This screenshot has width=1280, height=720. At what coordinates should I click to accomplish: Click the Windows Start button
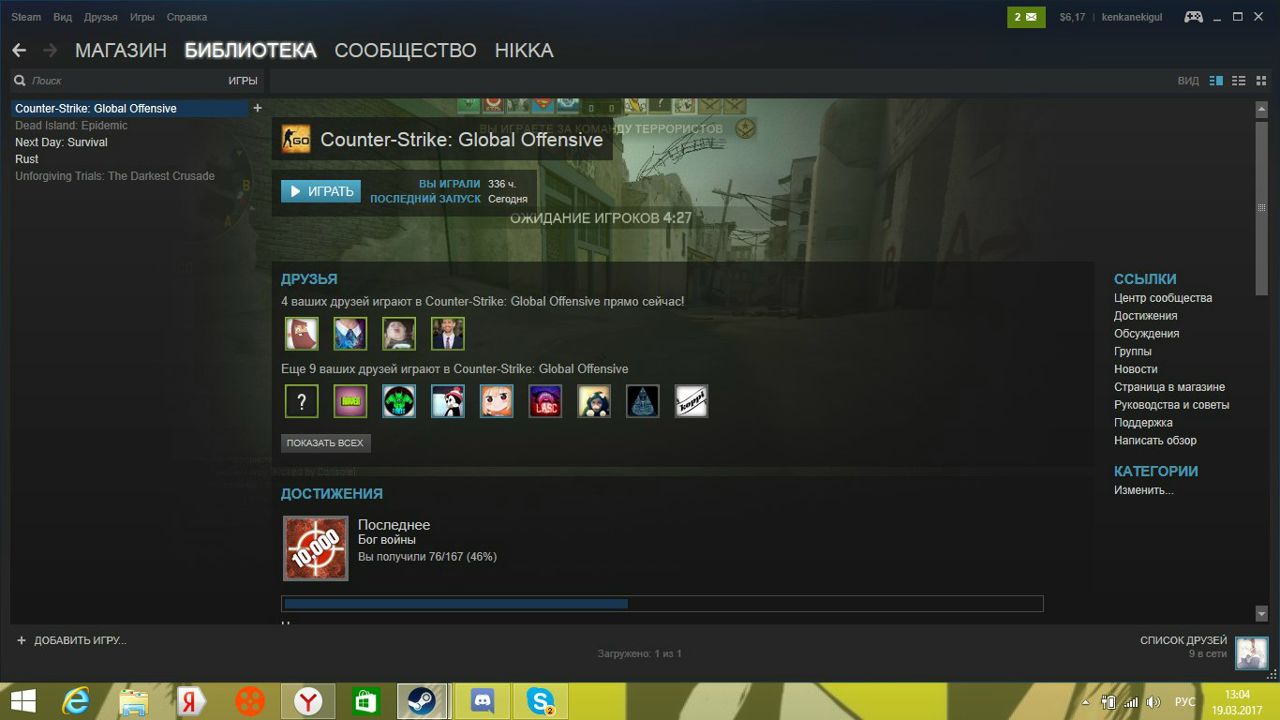pos(23,701)
